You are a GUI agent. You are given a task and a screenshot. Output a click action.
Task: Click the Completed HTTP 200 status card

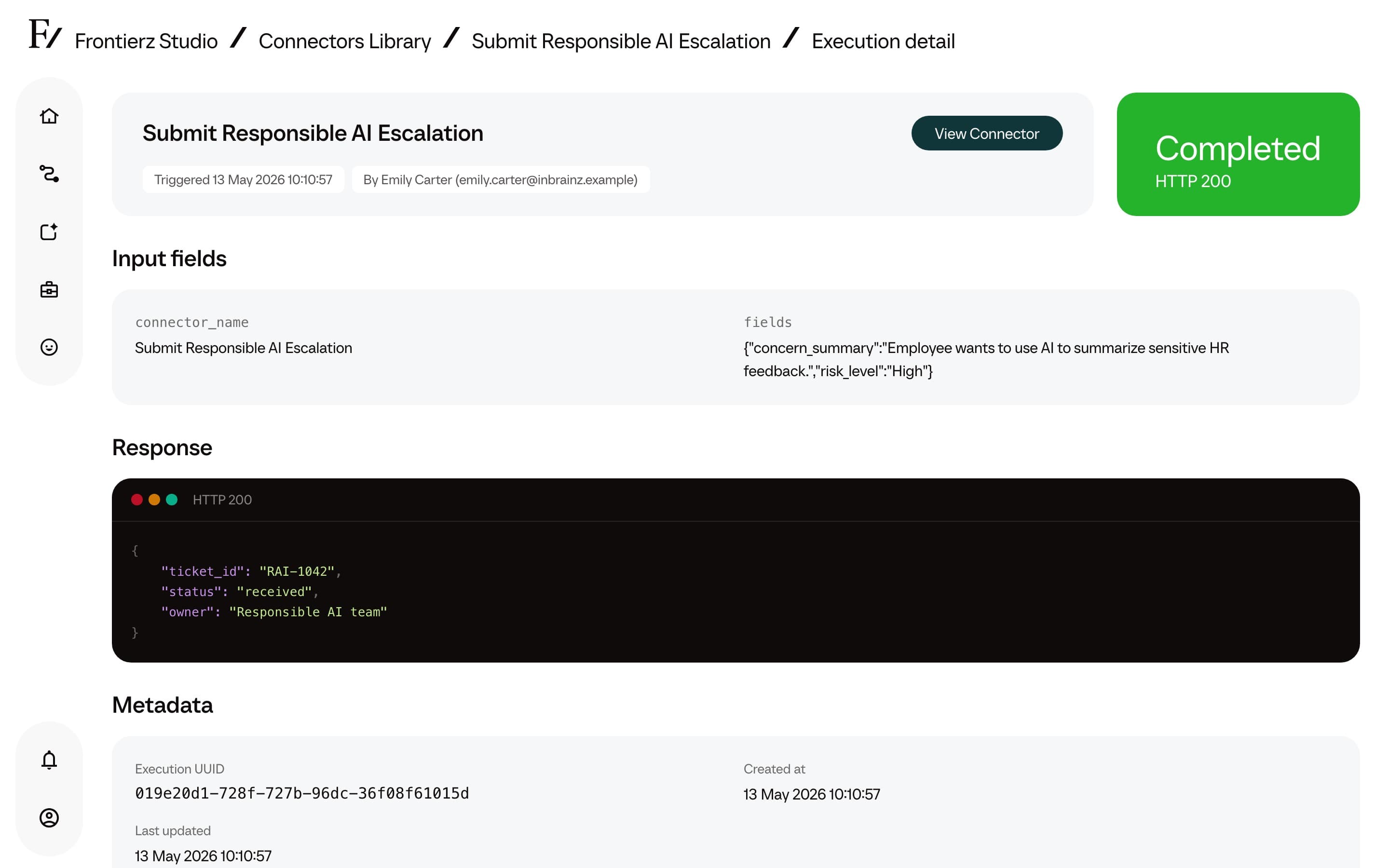(x=1238, y=154)
